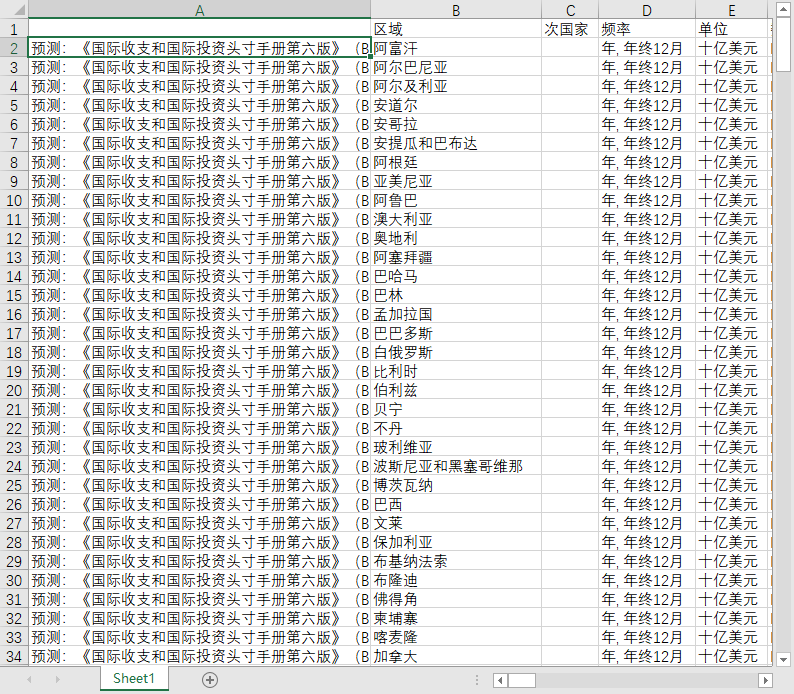
Task: Click vertical scrollbar up arrow
Action: click(783, 10)
